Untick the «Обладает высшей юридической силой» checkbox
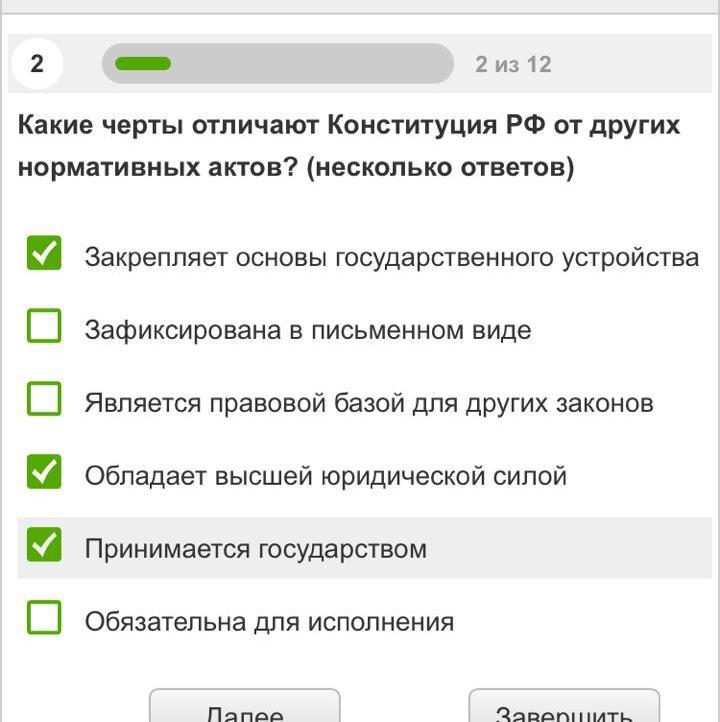The image size is (720, 722). click(x=44, y=473)
